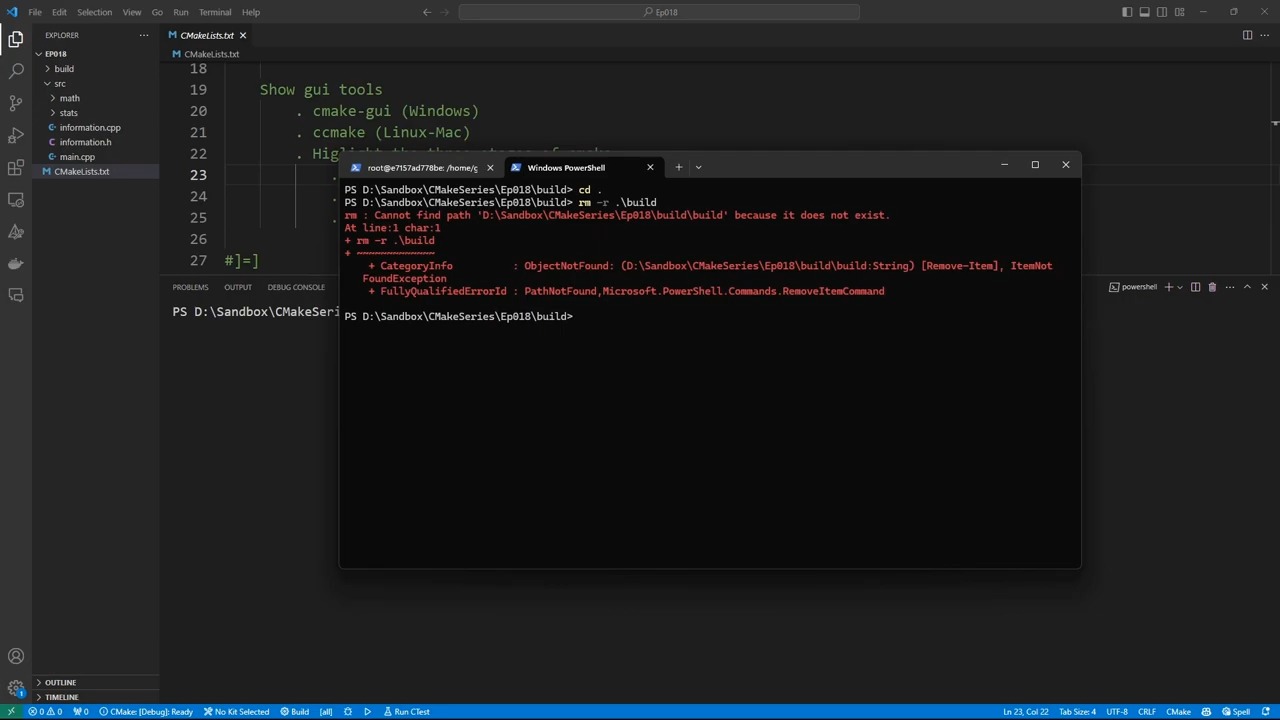The image size is (1280, 720).
Task: Open the Accounts menu icon
Action: pyautogui.click(x=16, y=656)
